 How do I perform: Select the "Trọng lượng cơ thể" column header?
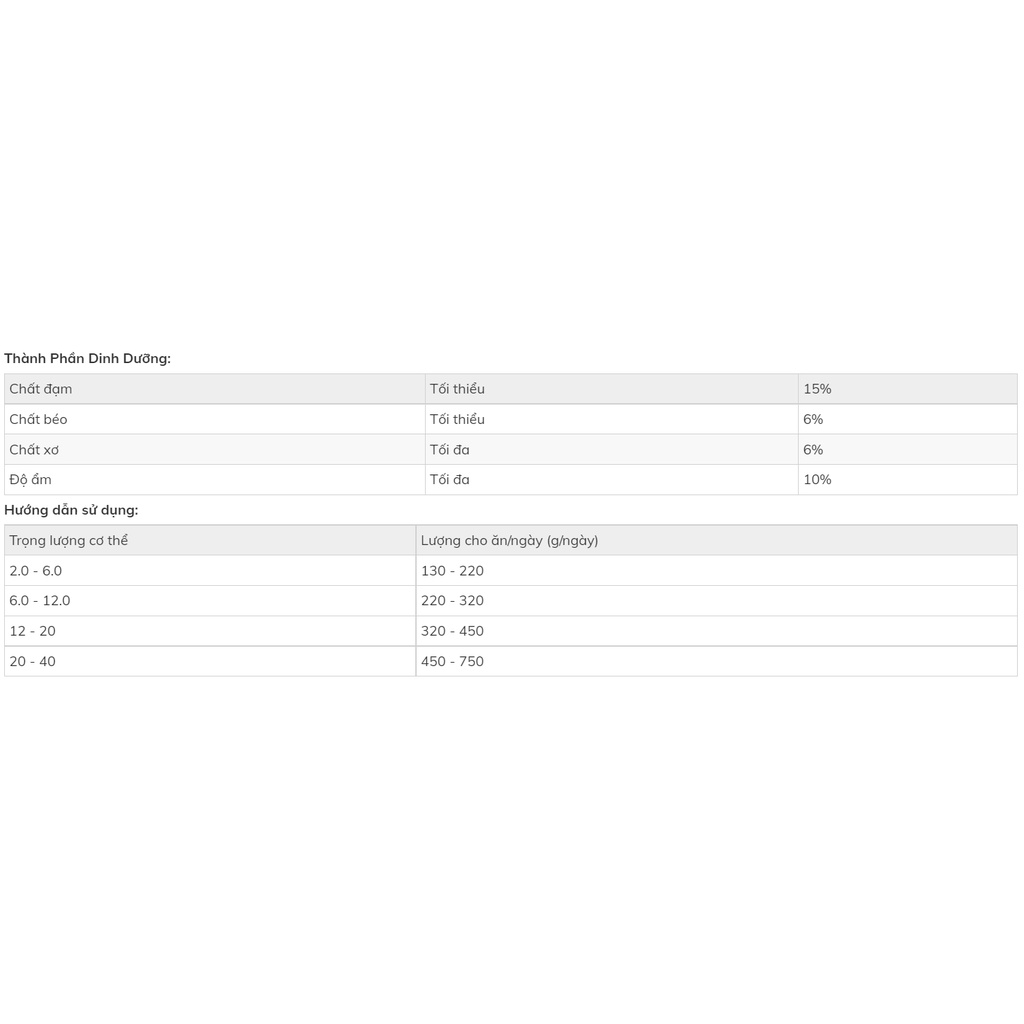pyautogui.click(x=69, y=541)
